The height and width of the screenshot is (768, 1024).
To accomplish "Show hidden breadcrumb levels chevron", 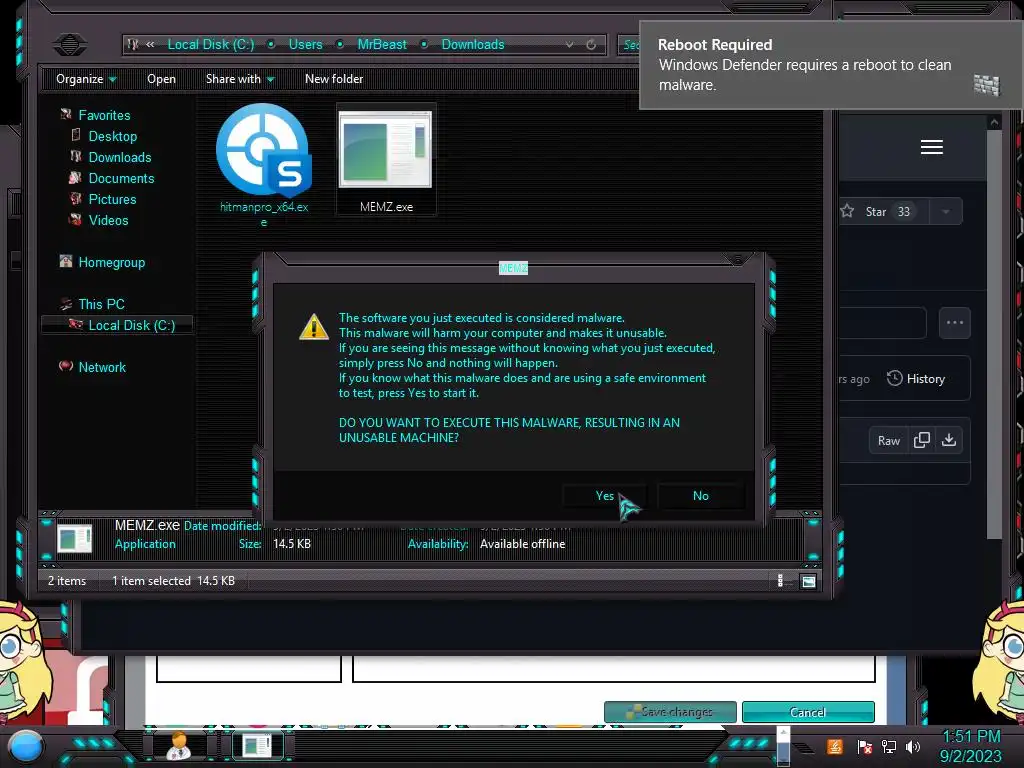I will [150, 44].
